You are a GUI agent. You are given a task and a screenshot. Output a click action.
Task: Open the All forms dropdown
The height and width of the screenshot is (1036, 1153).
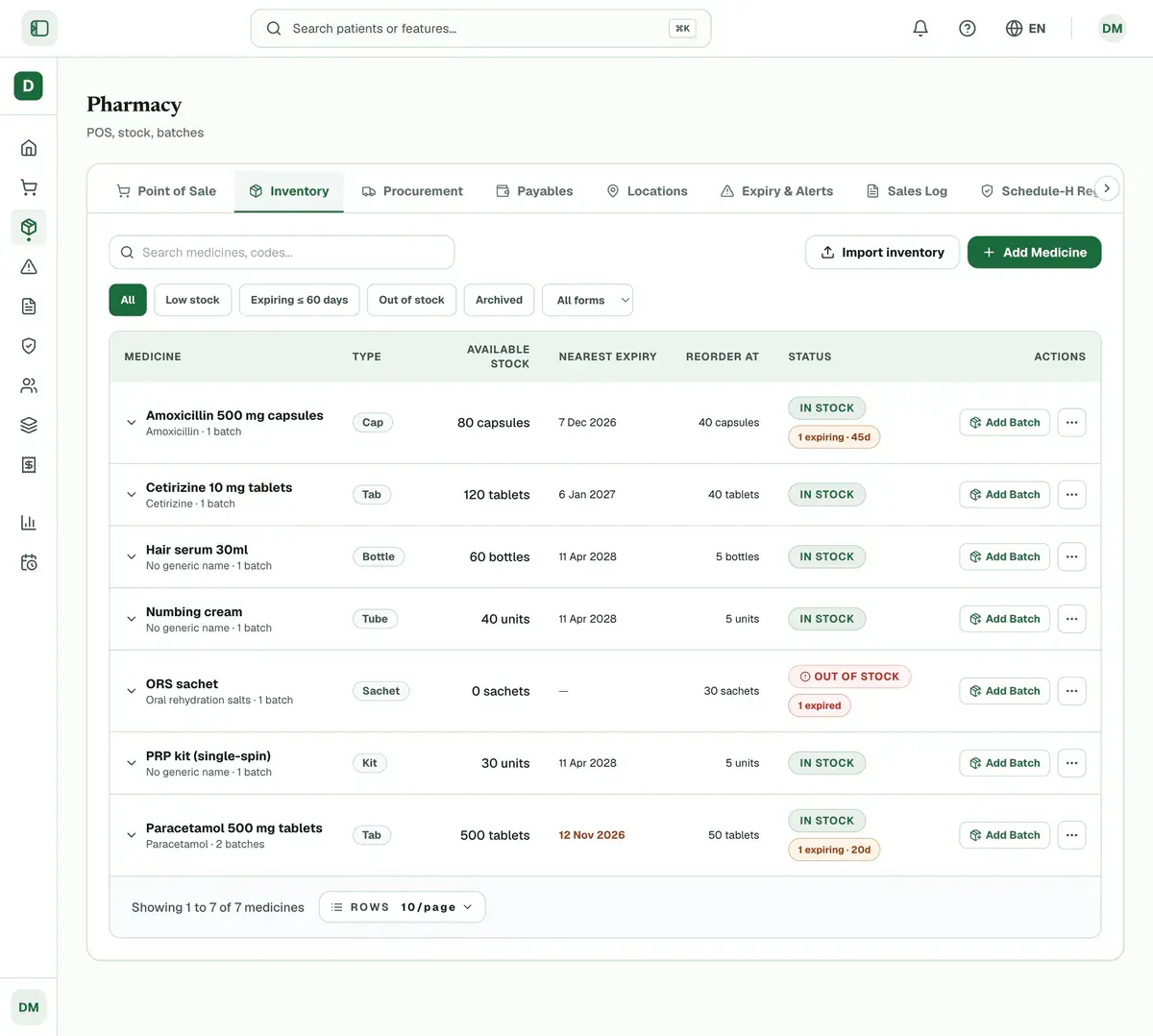tap(588, 300)
